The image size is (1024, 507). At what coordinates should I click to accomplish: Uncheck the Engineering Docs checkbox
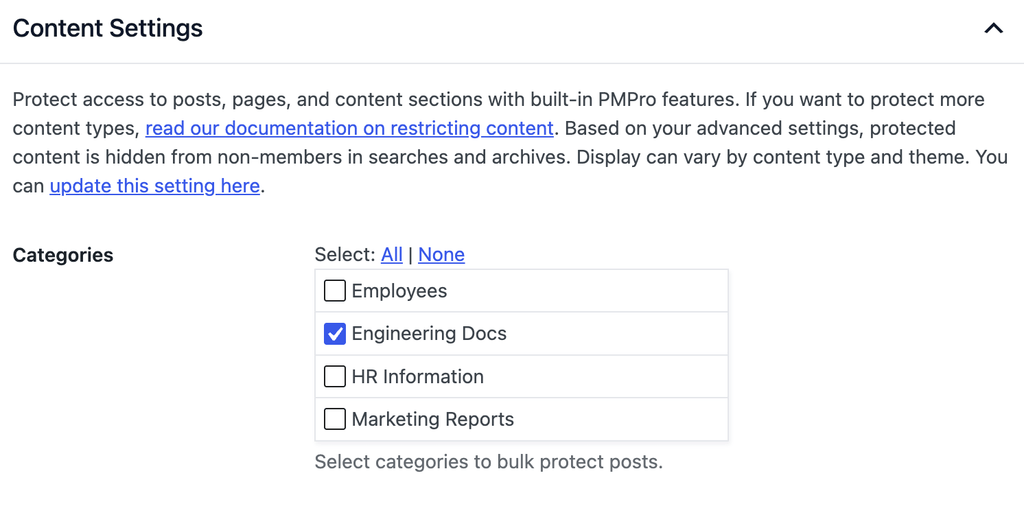click(334, 334)
